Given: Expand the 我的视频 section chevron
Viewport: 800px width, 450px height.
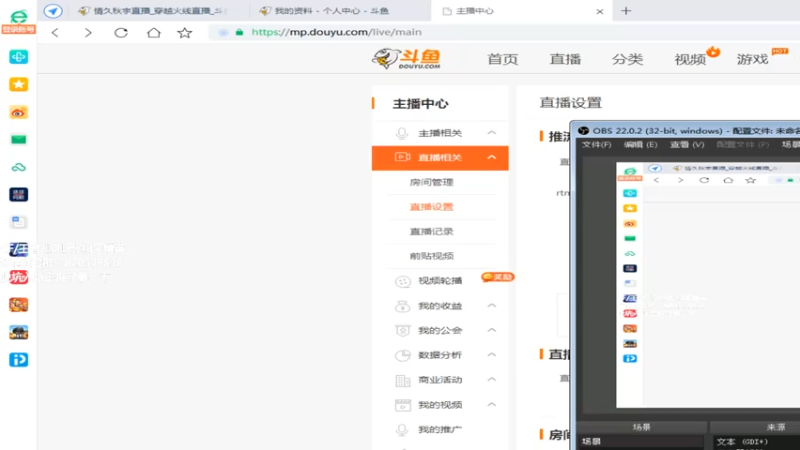Looking at the screenshot, I should (x=491, y=405).
